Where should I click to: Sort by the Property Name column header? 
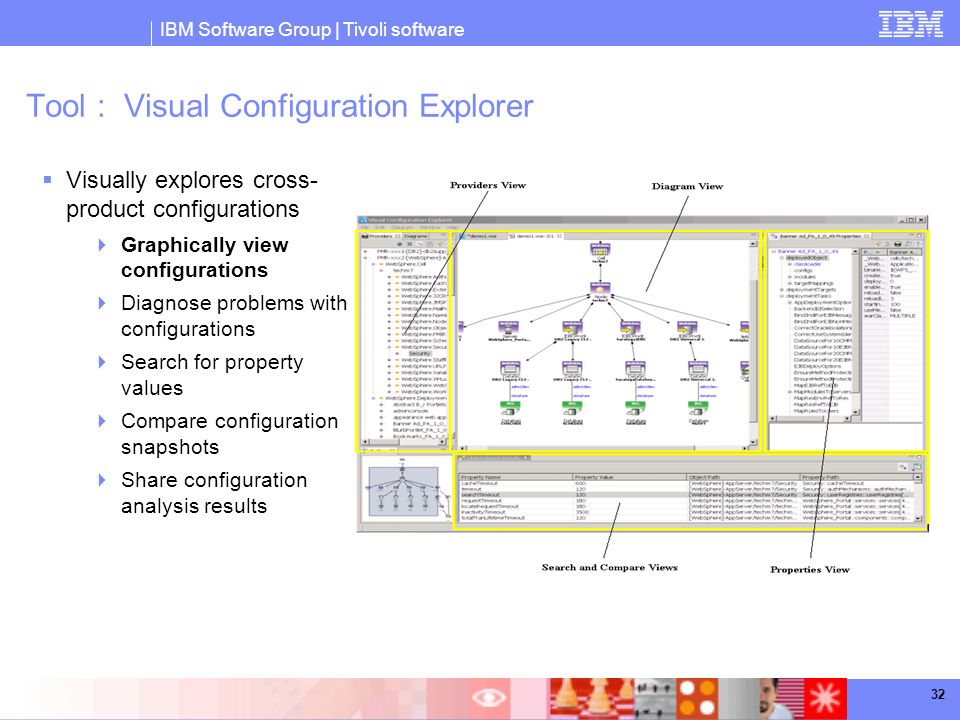(515, 477)
